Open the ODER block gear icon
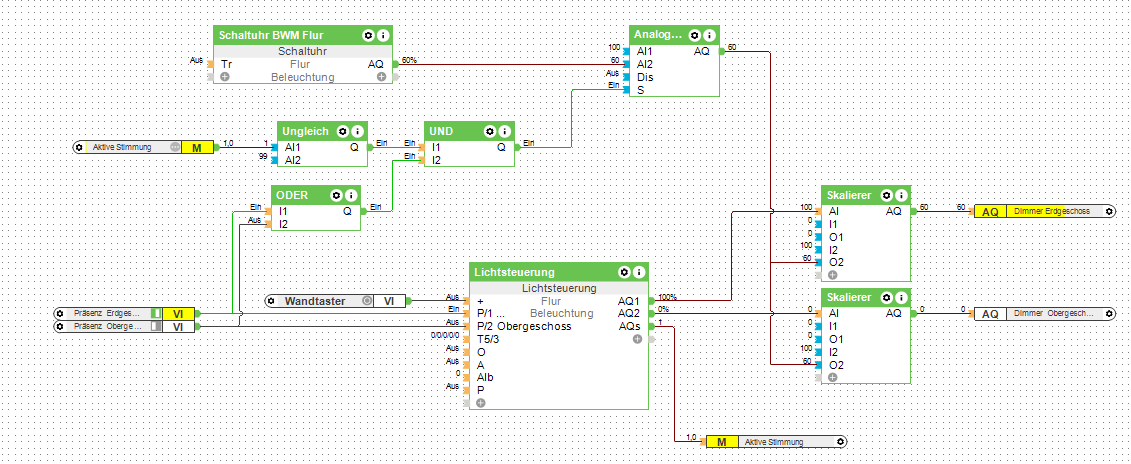 (336, 195)
